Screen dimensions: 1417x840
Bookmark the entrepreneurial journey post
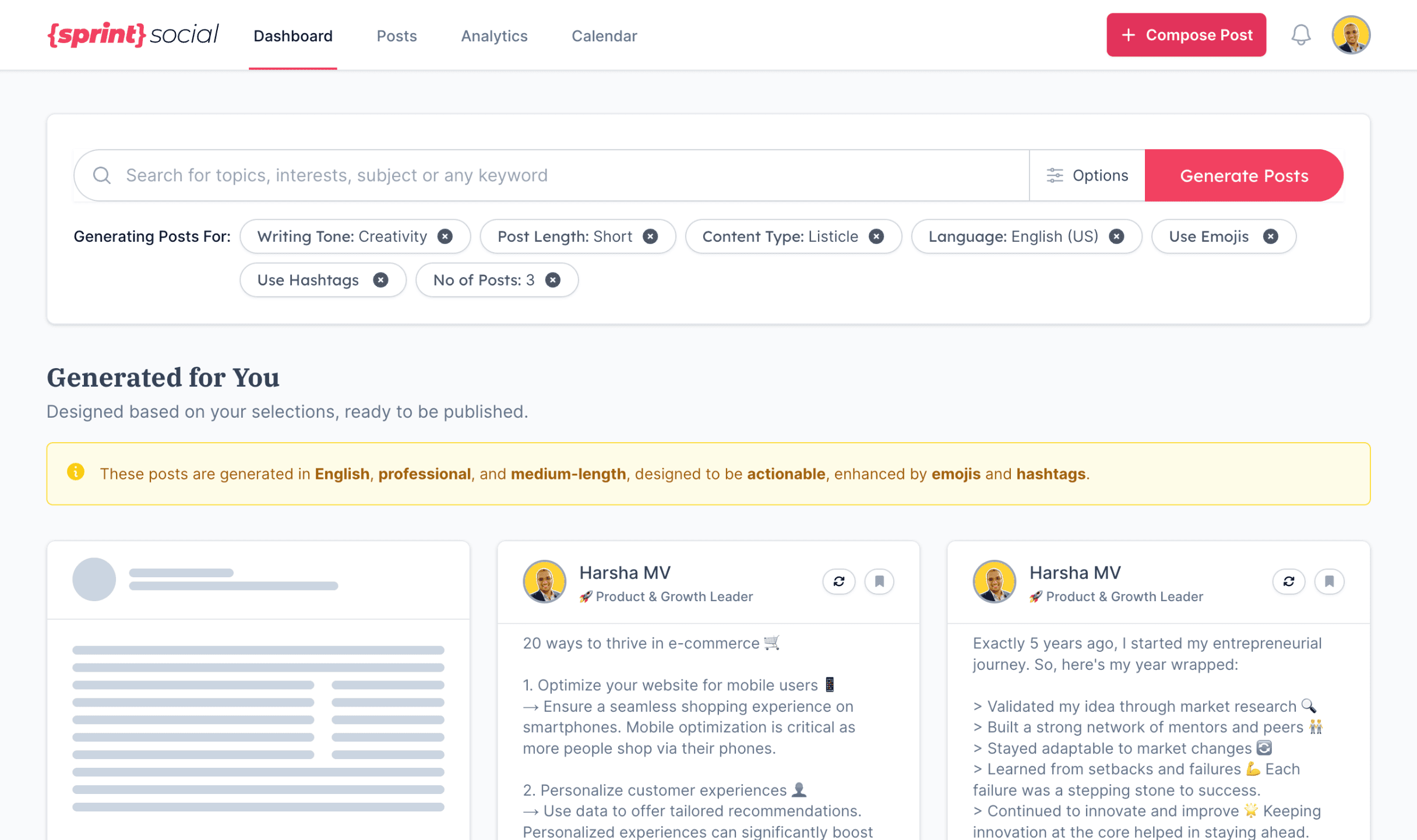[1329, 581]
